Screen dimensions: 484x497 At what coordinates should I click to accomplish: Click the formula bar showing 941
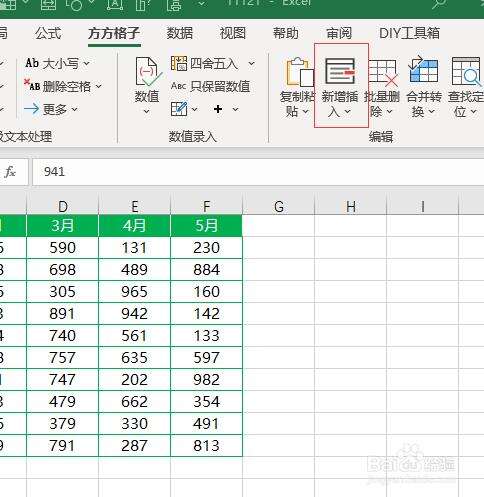tap(258, 172)
